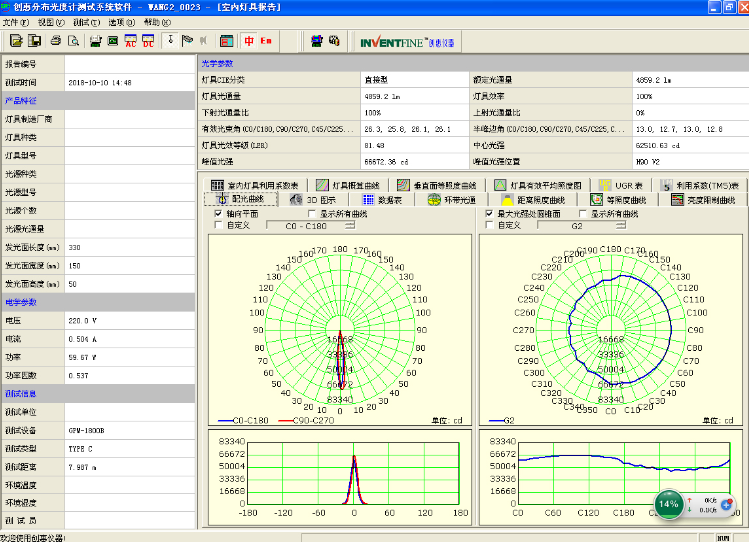Click the print toolbar icon
The image size is (749, 542).
pos(56,41)
